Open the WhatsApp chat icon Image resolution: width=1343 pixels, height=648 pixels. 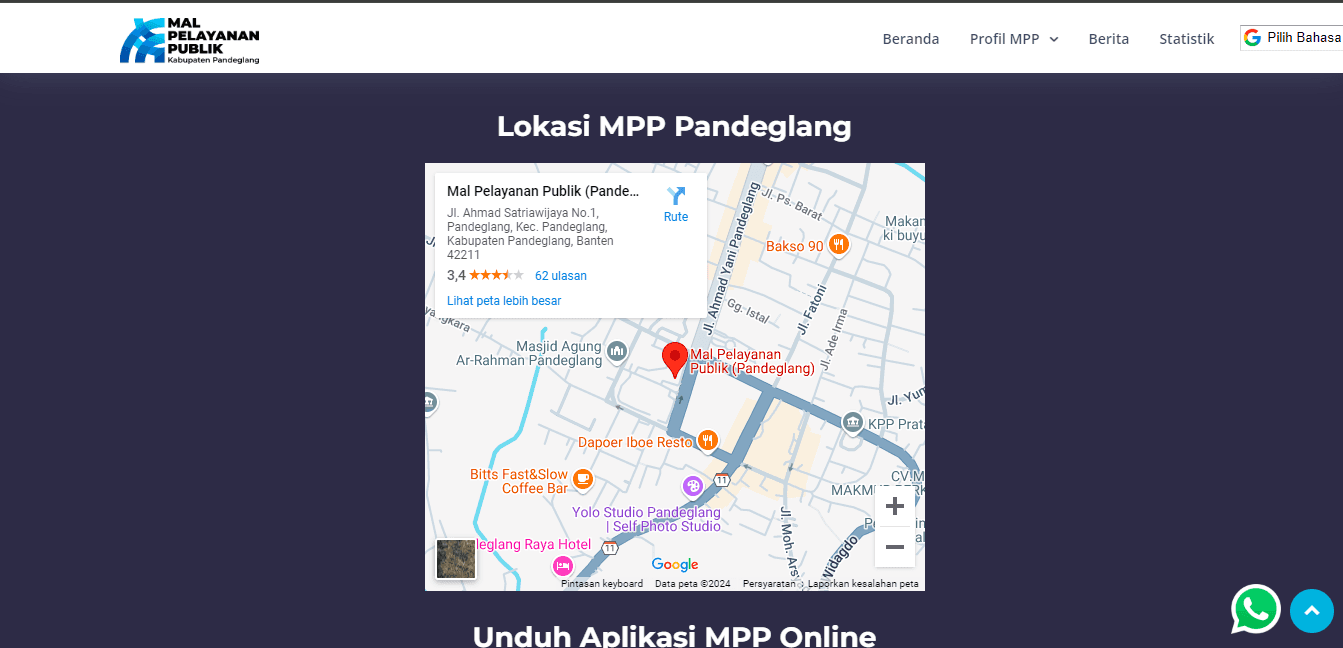(1256, 609)
